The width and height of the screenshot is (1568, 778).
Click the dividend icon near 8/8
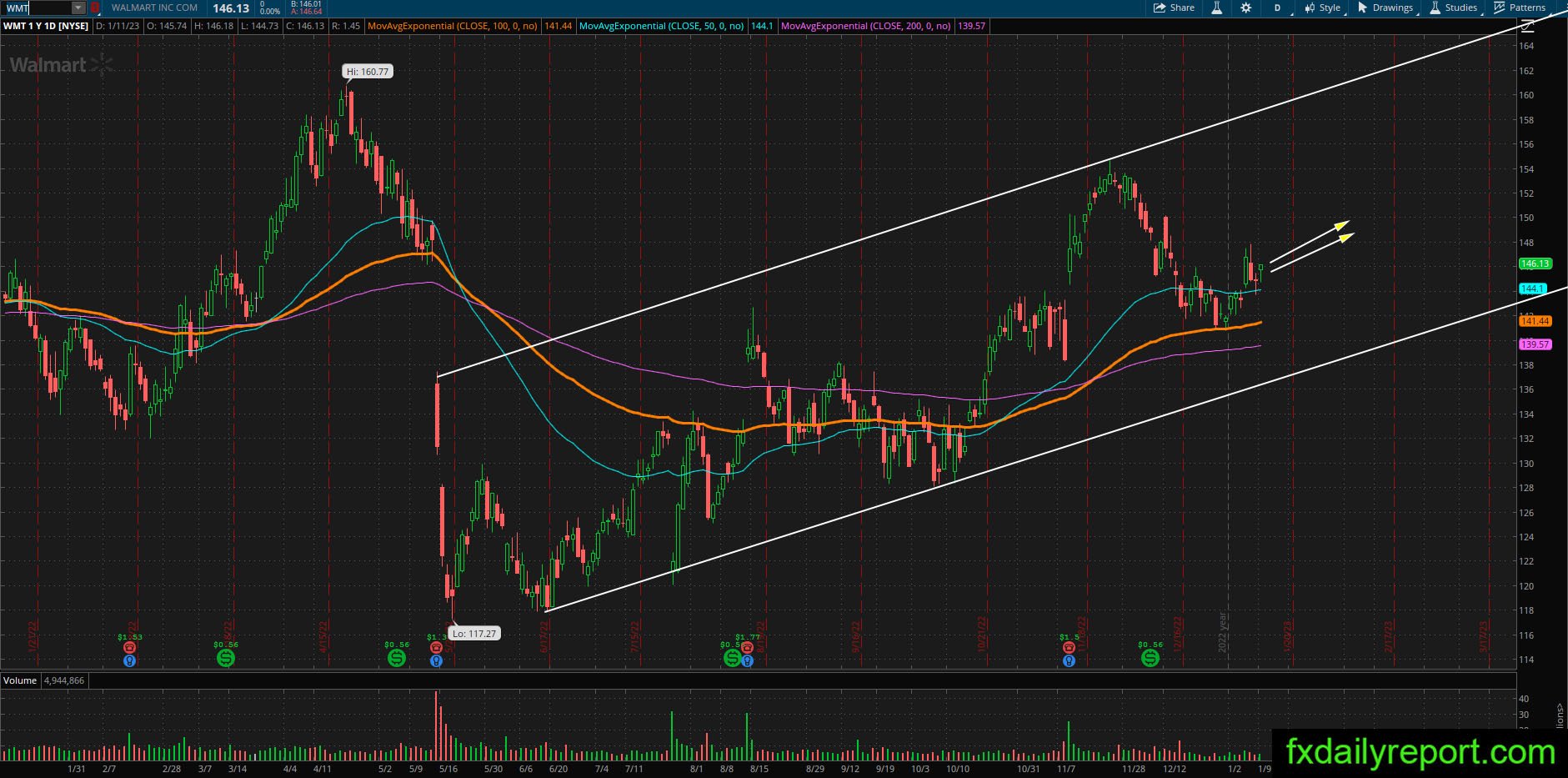pyautogui.click(x=731, y=658)
